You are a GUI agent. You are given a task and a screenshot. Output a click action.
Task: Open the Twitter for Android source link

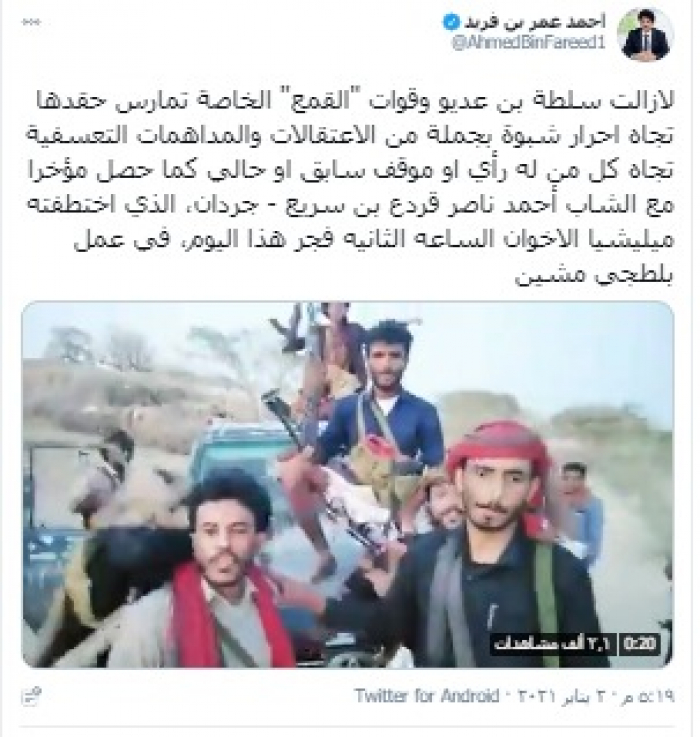427,696
